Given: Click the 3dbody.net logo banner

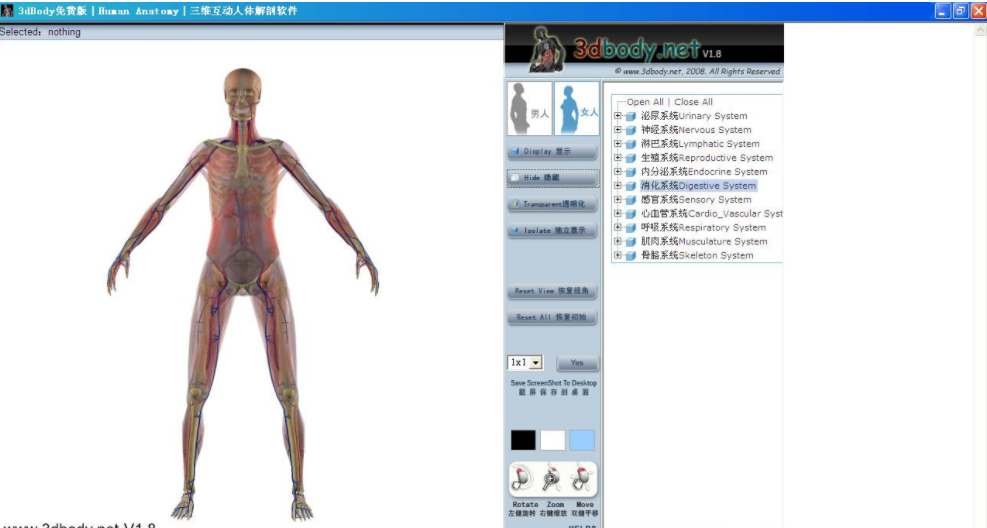Looking at the screenshot, I should pos(644,48).
